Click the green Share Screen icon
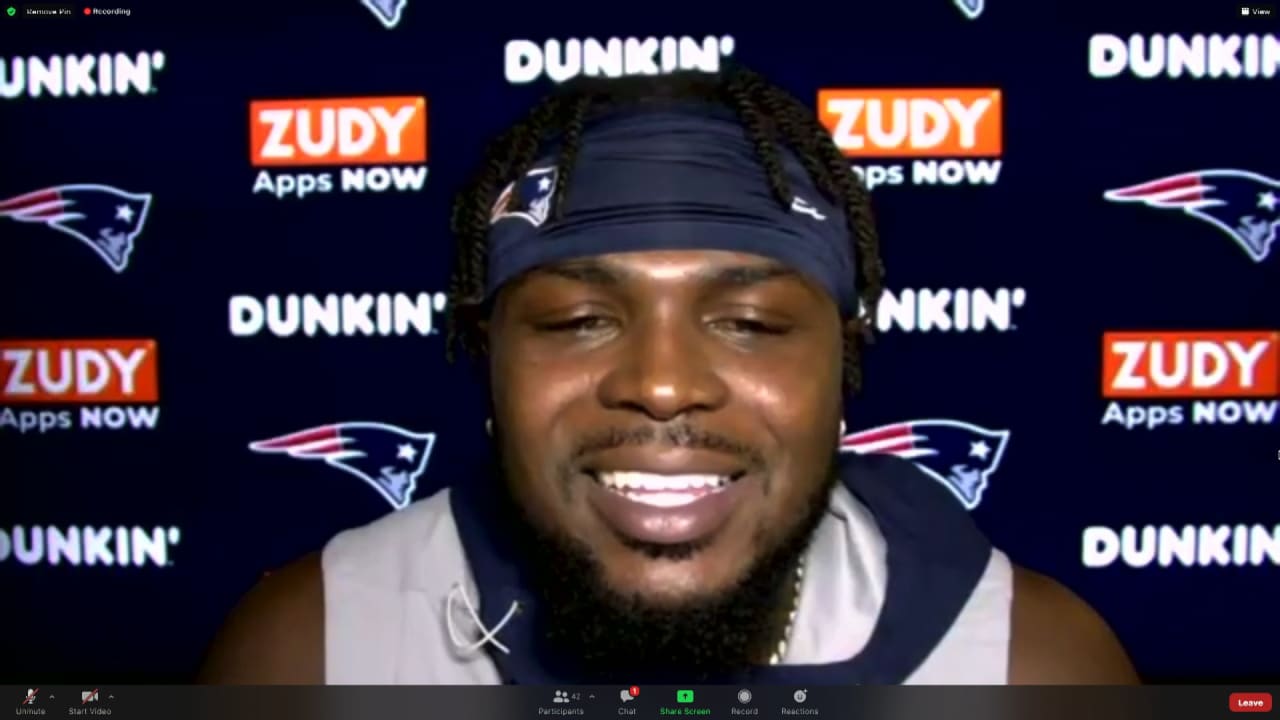This screenshot has width=1280, height=720. coord(685,696)
